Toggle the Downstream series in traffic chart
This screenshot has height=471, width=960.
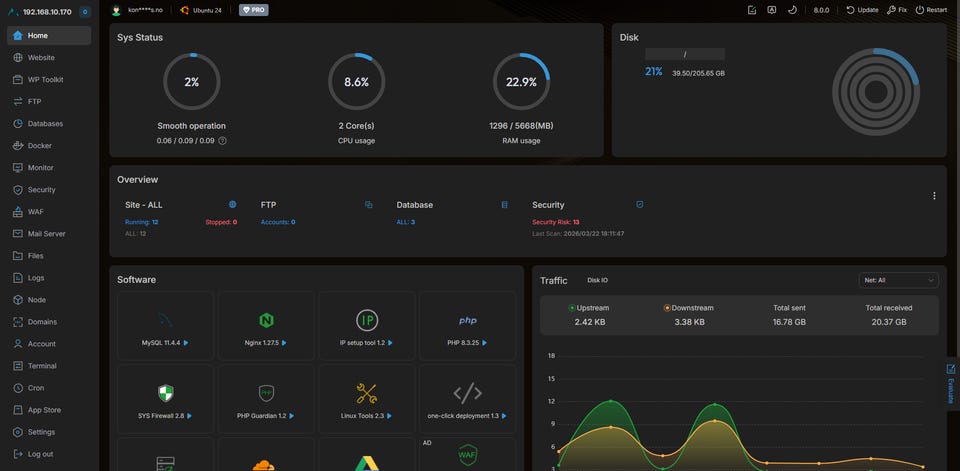click(x=689, y=308)
